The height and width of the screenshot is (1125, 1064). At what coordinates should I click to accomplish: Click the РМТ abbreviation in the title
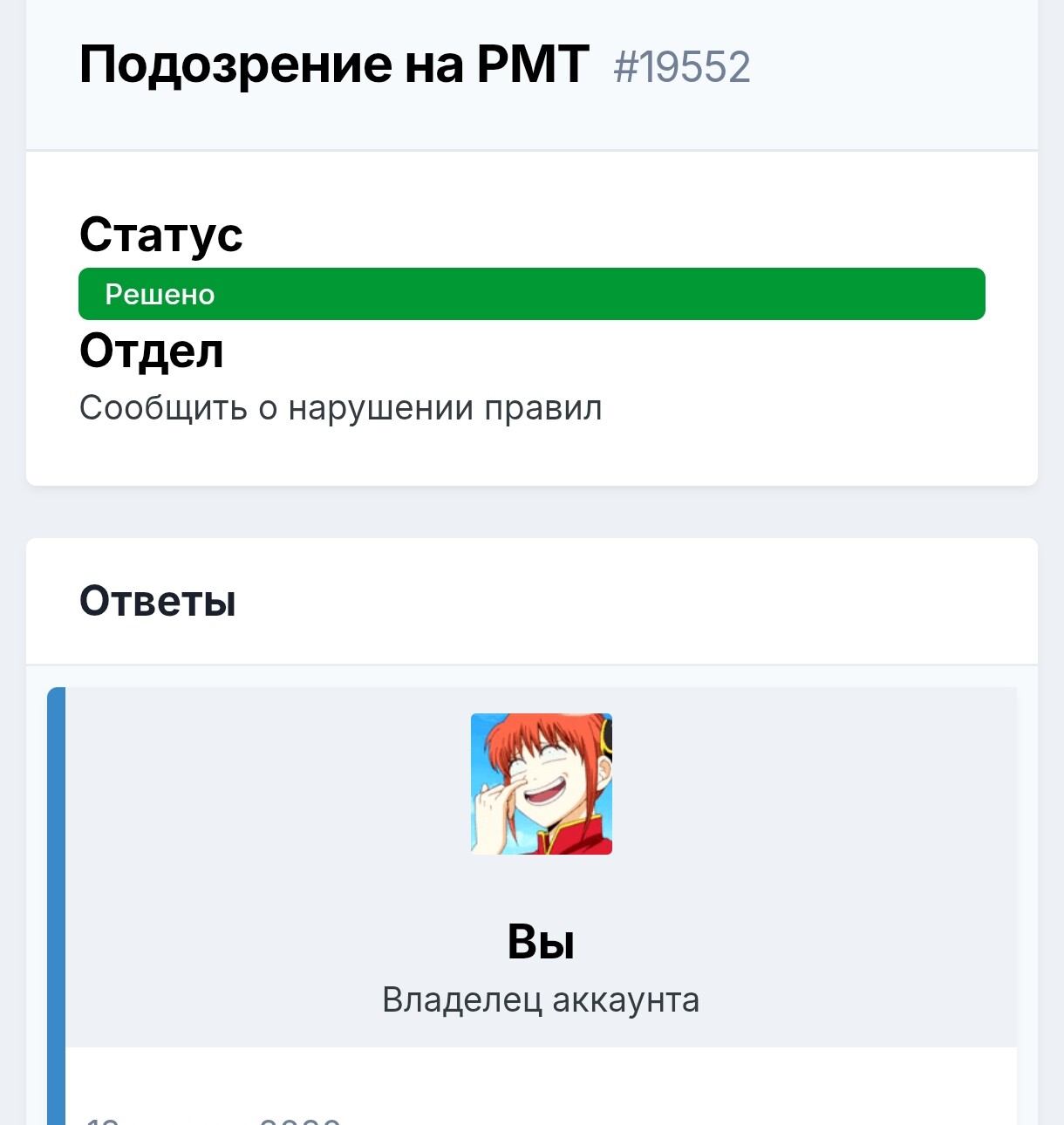tap(532, 65)
